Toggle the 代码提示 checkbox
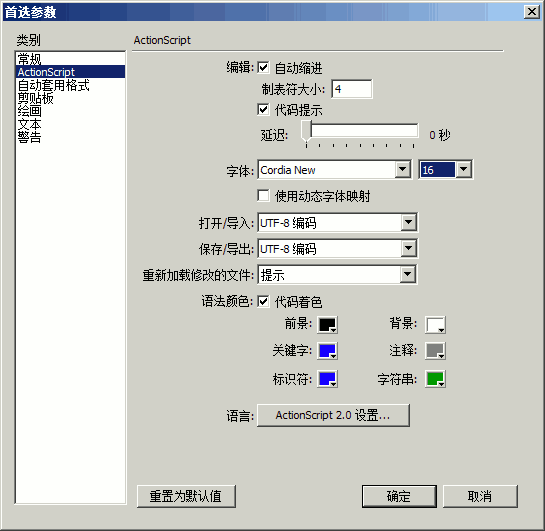The width and height of the screenshot is (545, 531). (x=263, y=109)
